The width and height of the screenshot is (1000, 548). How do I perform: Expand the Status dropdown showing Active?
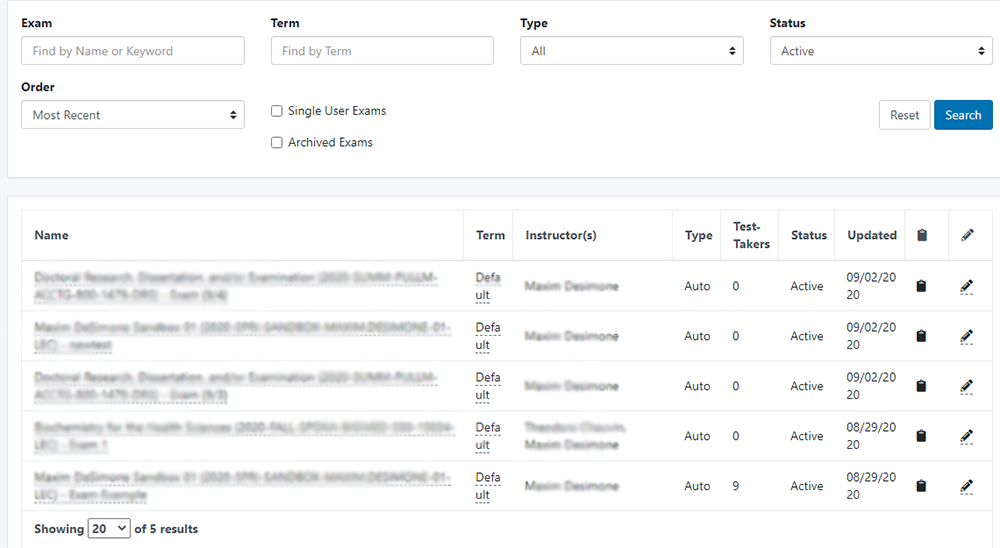[880, 51]
